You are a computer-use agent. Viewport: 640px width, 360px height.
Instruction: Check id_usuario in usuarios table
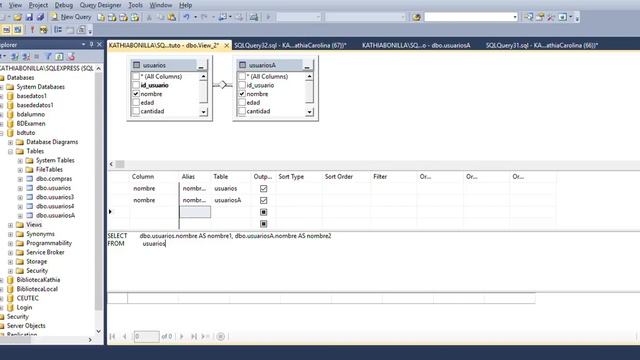[136, 85]
